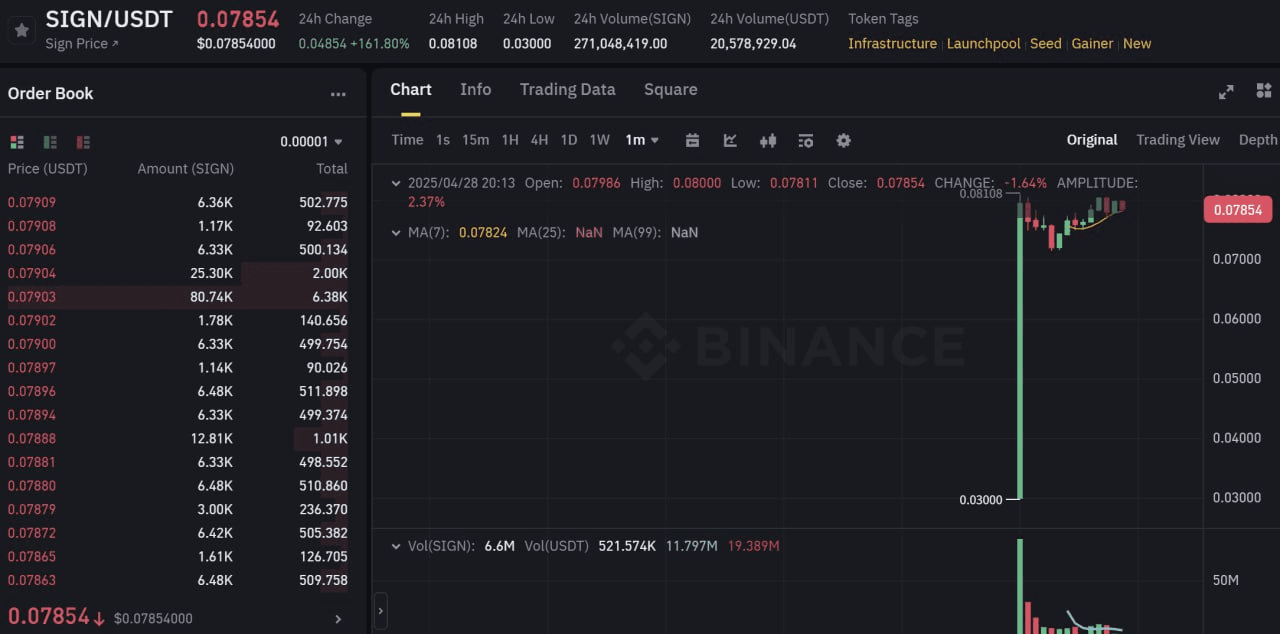Open order book more options menu
1280x634 pixels.
pyautogui.click(x=338, y=94)
